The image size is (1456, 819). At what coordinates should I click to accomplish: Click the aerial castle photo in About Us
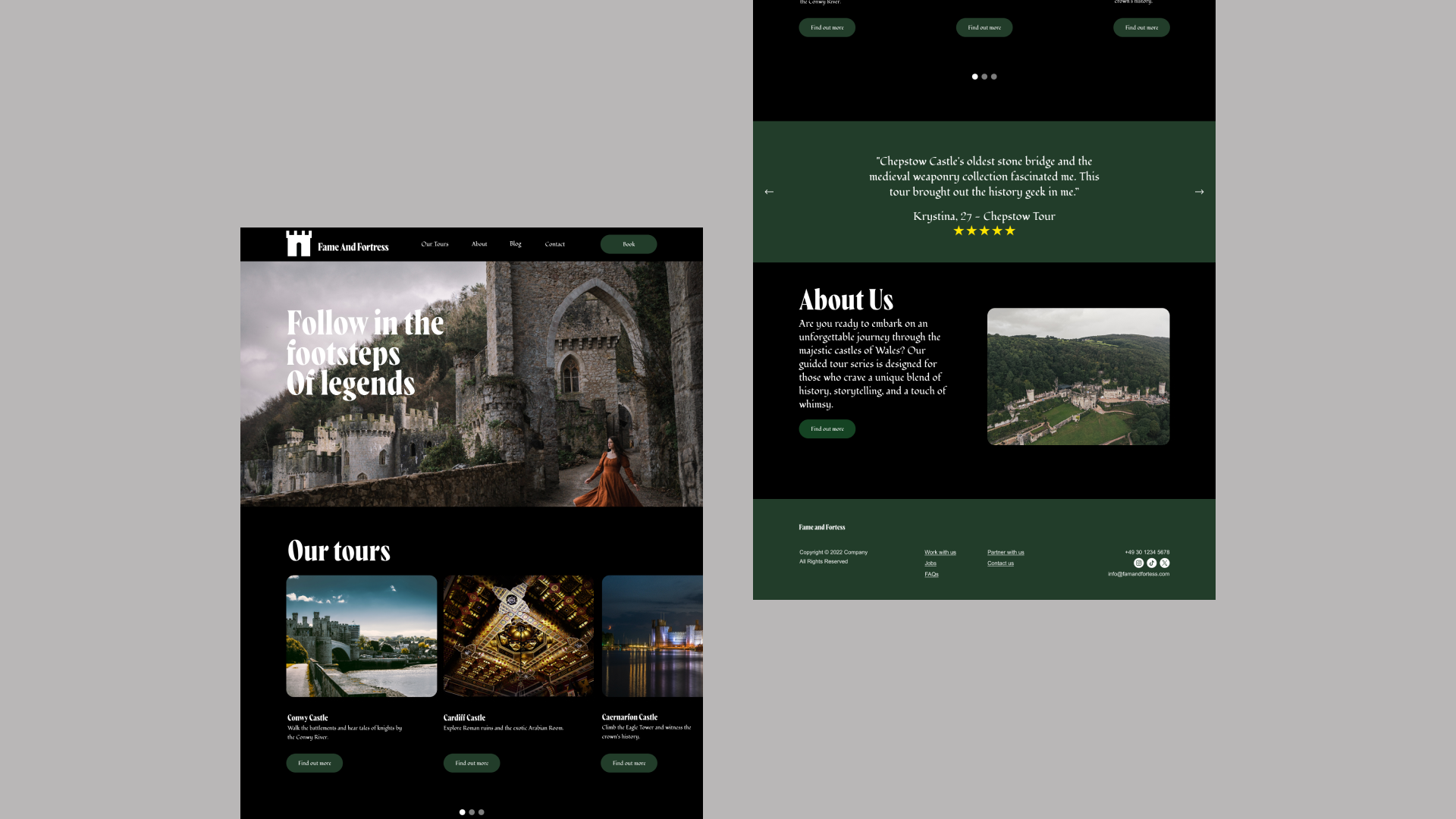click(1078, 376)
